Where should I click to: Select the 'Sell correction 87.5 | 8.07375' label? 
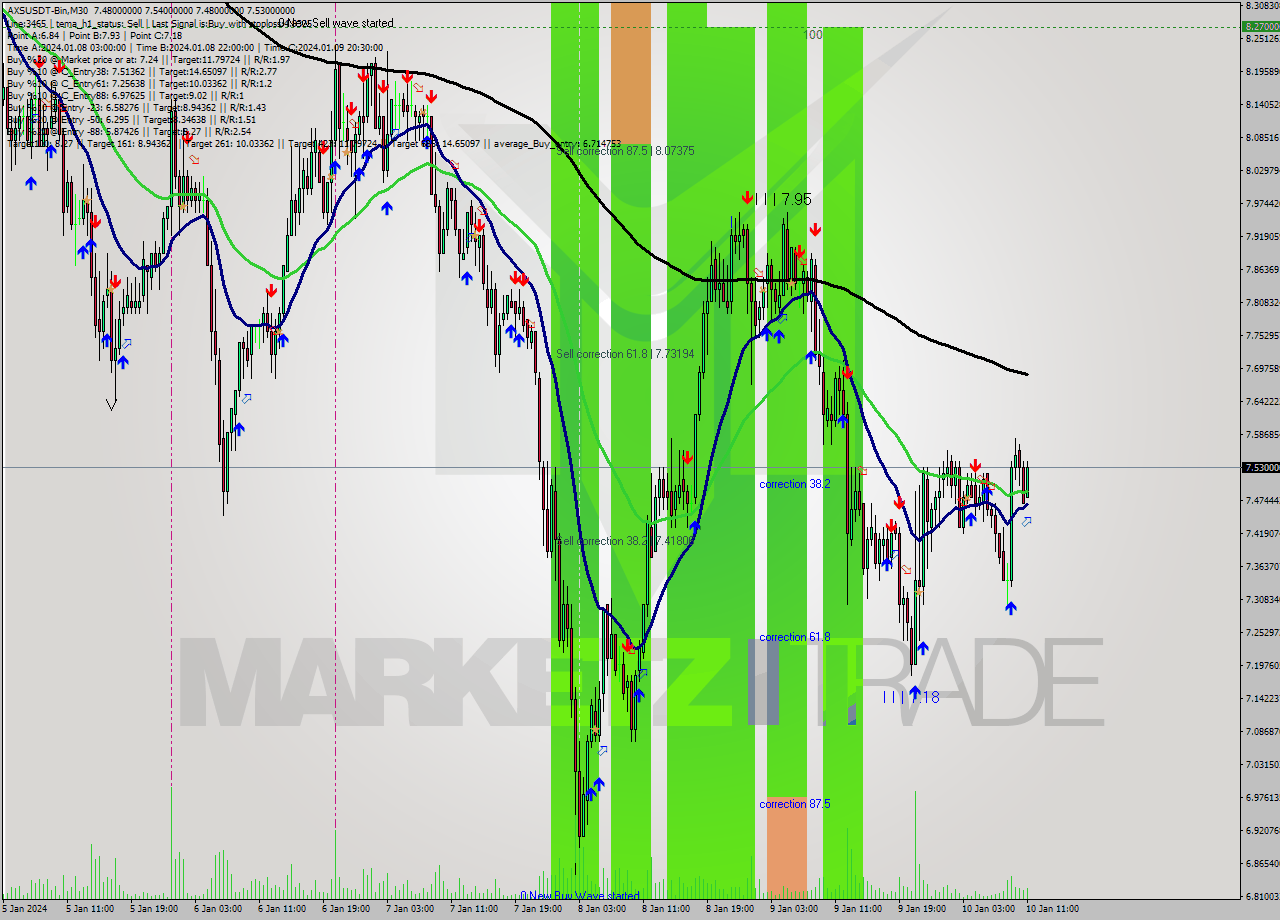point(625,151)
